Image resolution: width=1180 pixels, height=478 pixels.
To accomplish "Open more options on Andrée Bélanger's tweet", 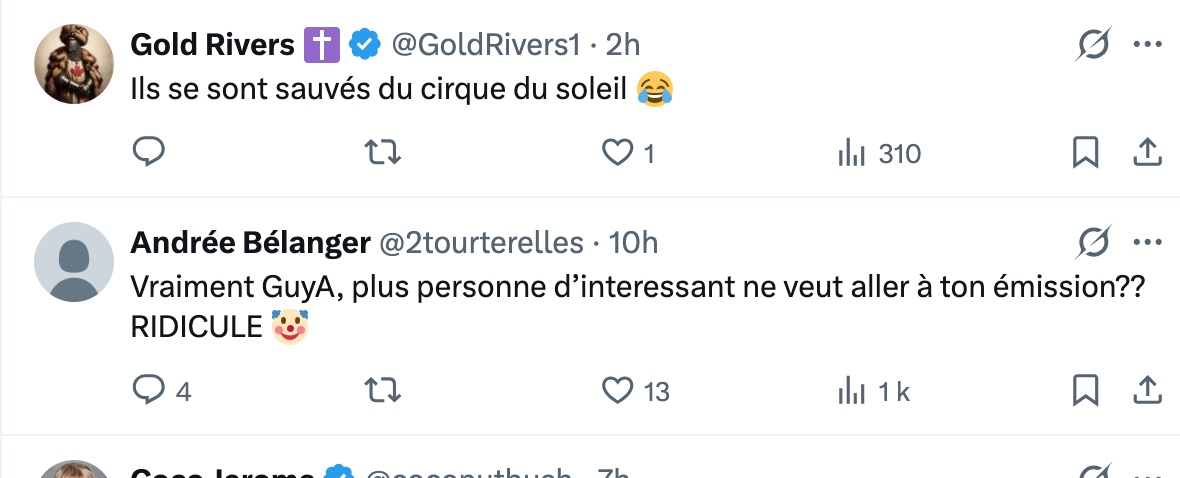I will click(x=1146, y=242).
